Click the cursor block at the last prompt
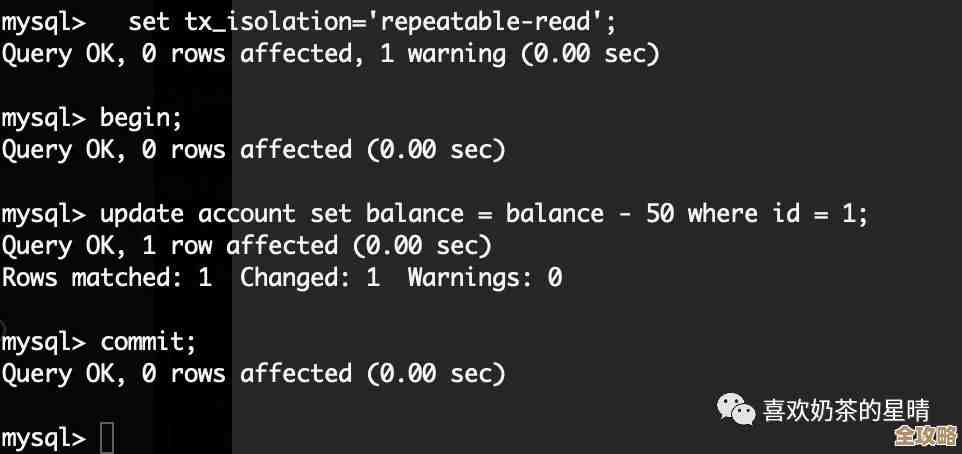The height and width of the screenshot is (454, 962). [107, 437]
